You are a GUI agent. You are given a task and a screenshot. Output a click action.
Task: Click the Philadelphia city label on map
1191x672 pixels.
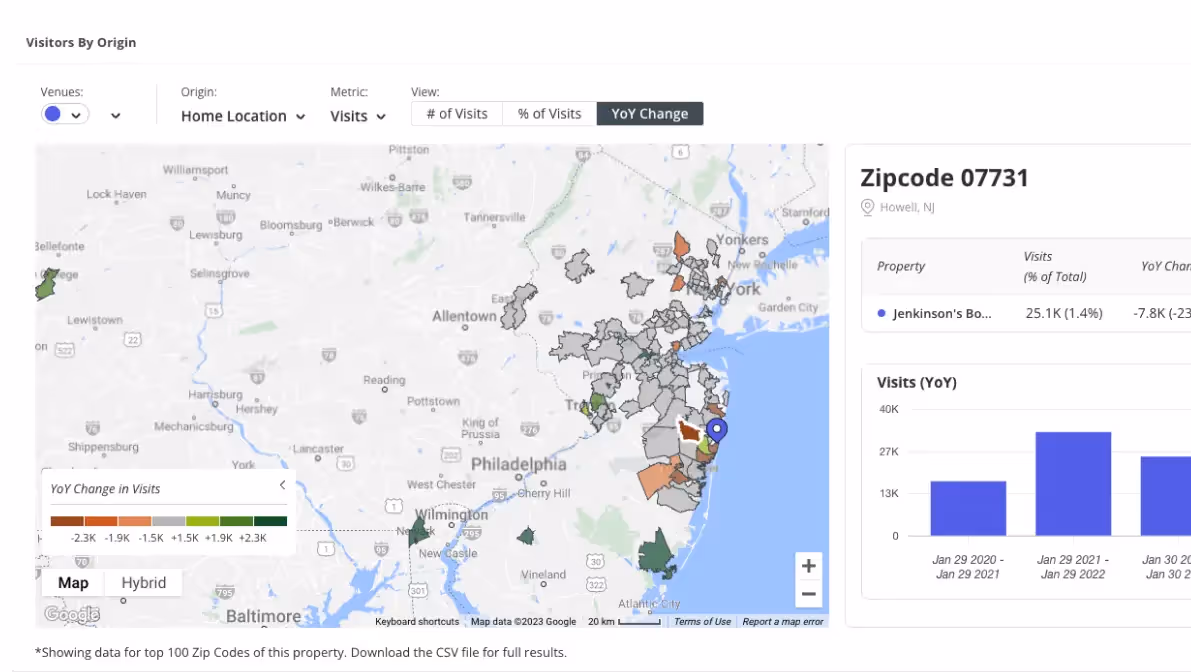(x=519, y=465)
